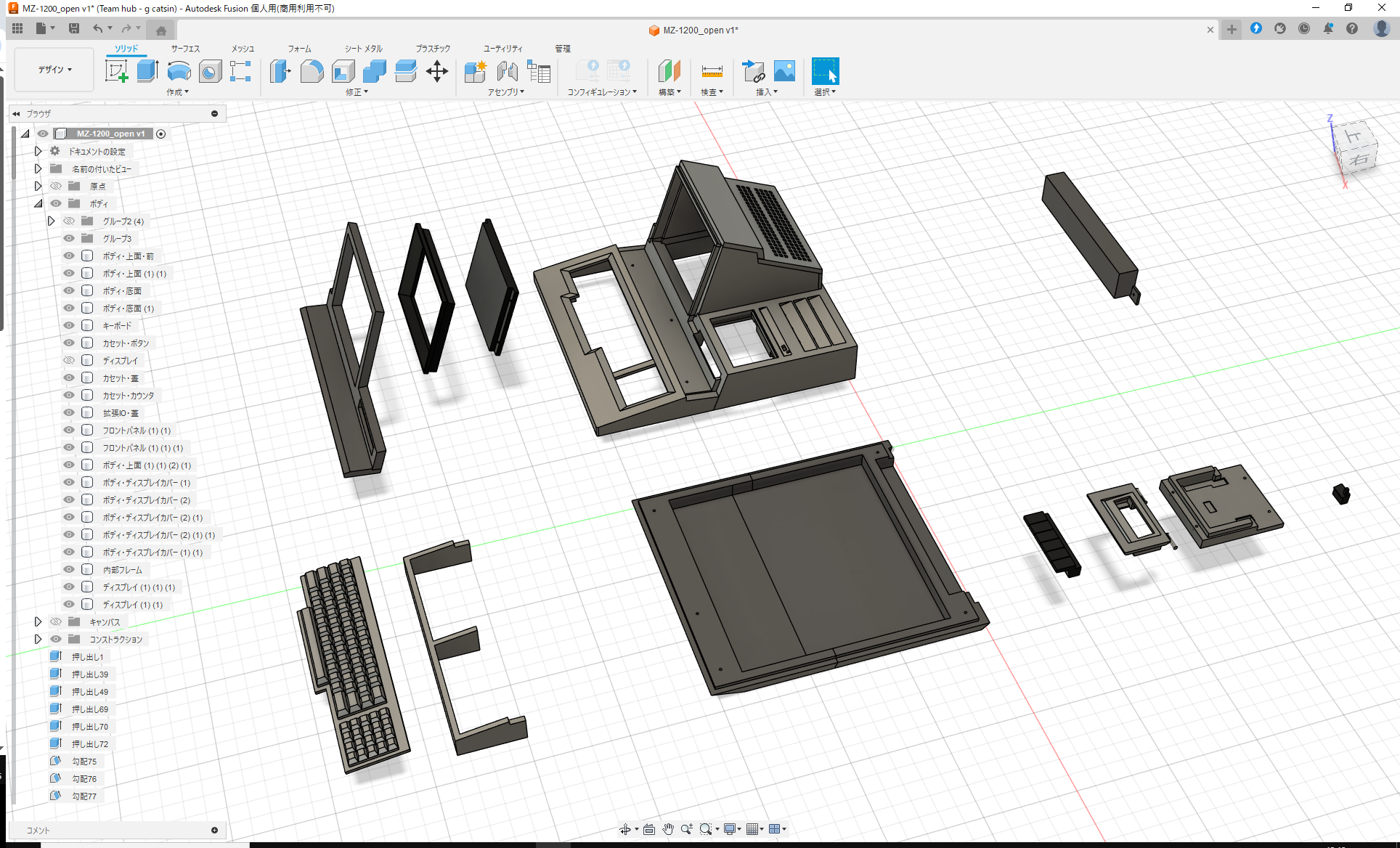Click the Zoom tool in the navigation bar
Viewport: 1400px width, 848px height.
(688, 828)
